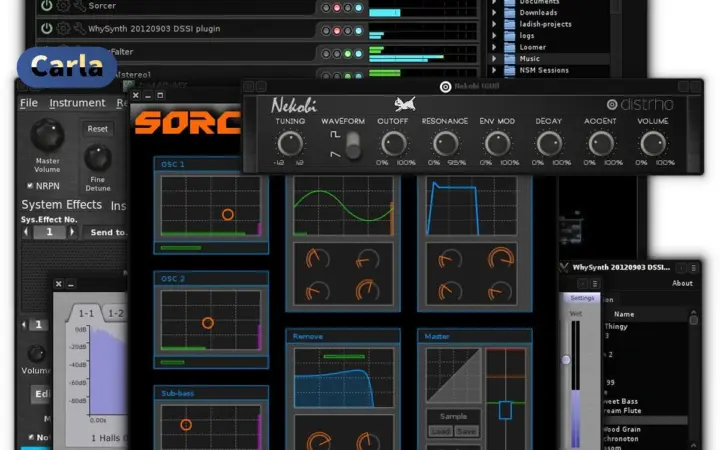Click the red LED in WhySynth plugin row

point(337,31)
